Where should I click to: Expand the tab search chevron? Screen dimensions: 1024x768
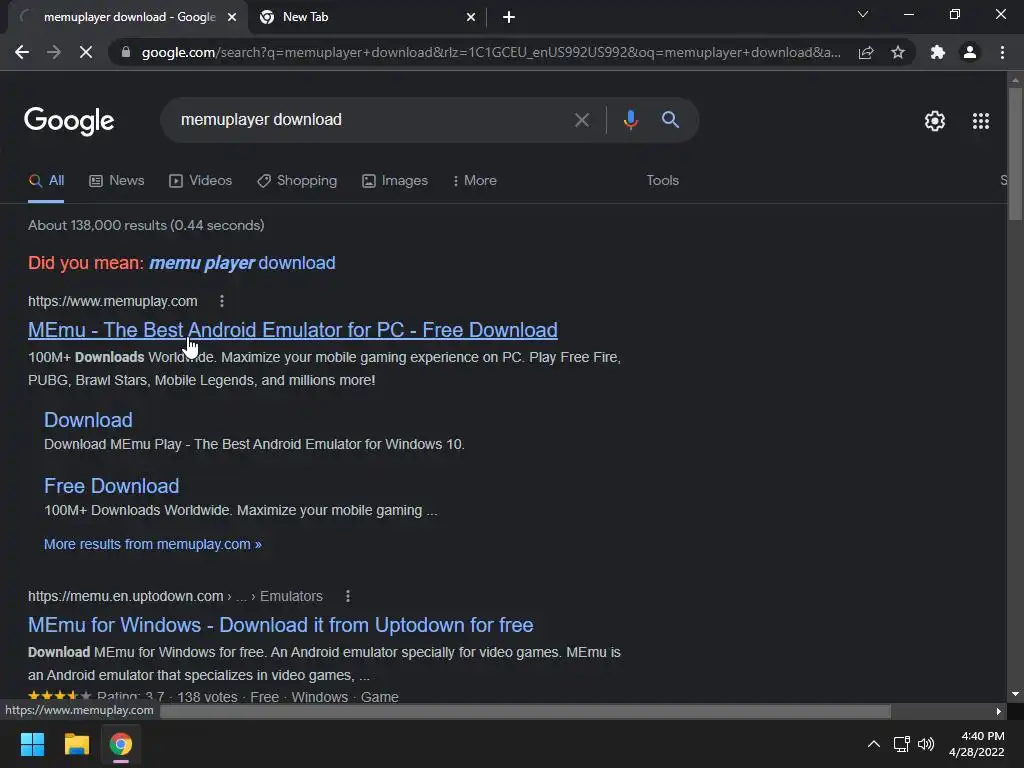coord(863,14)
